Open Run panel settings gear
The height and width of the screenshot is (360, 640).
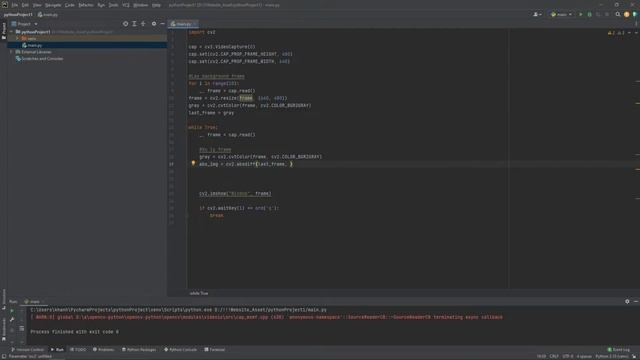pos(627,302)
